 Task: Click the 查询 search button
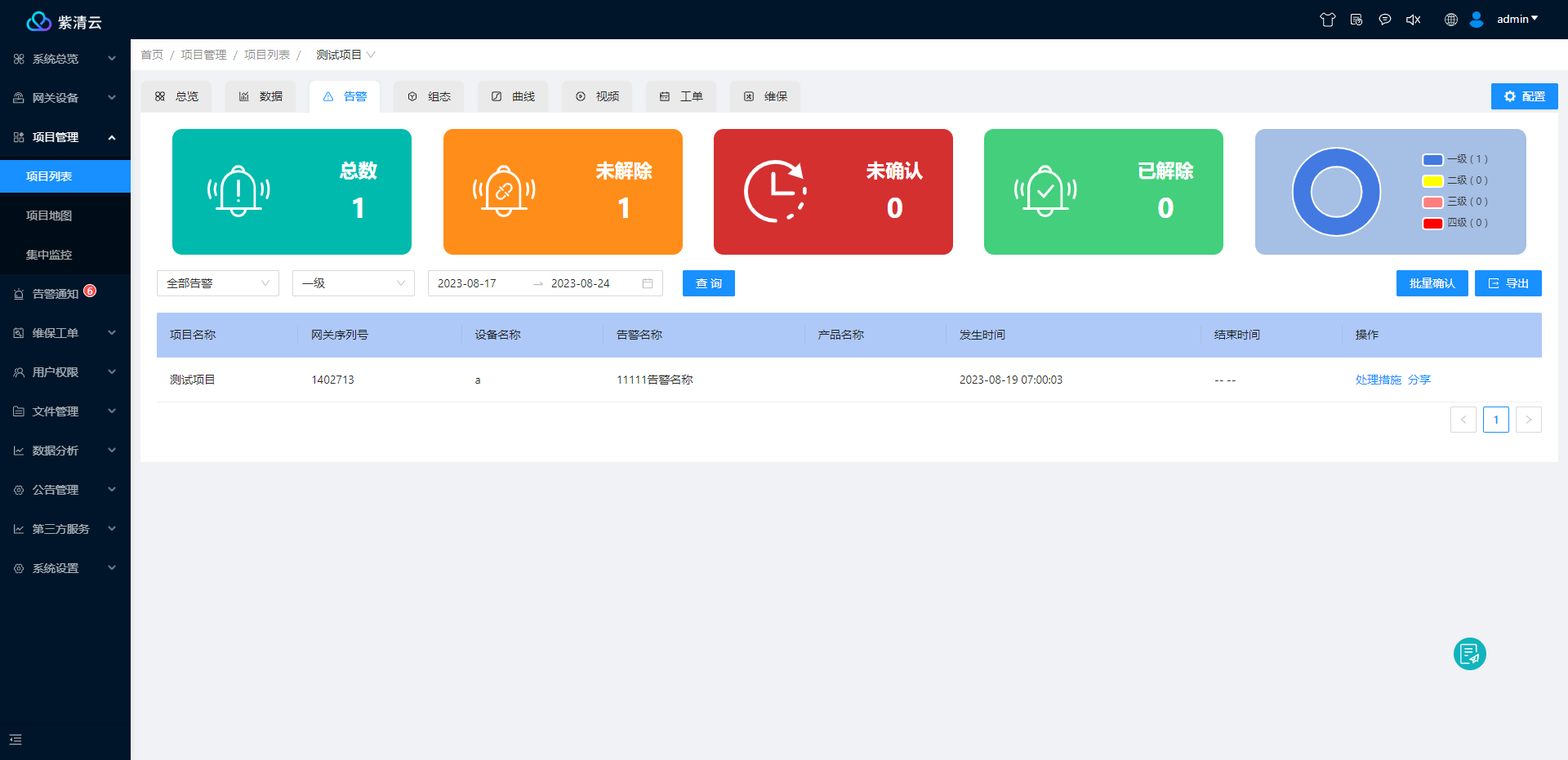pyautogui.click(x=709, y=283)
